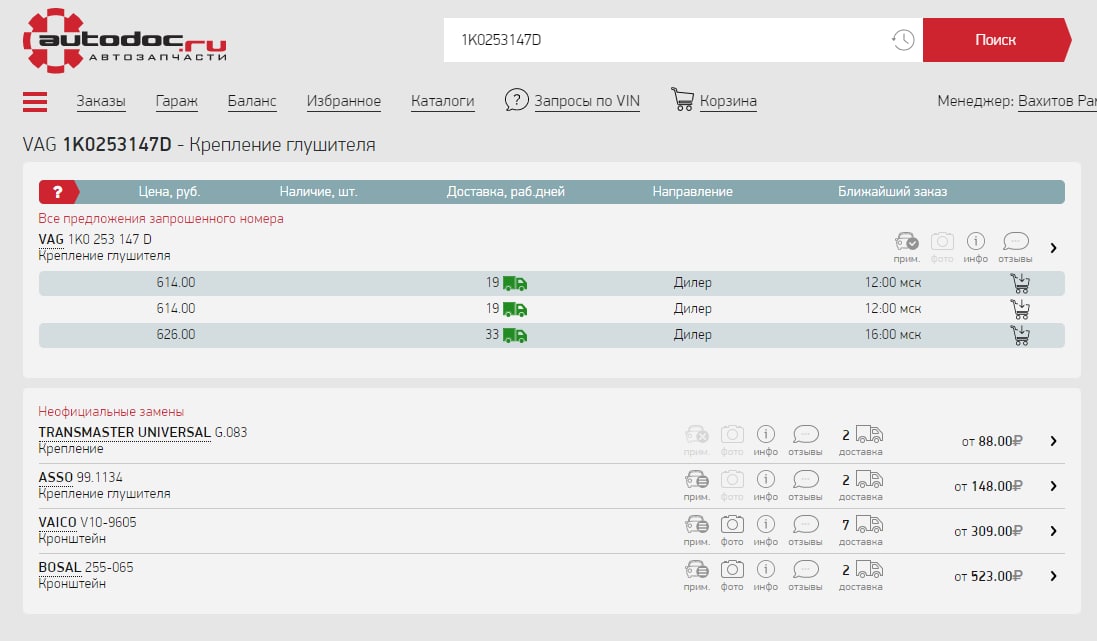Click the ASSO brand link

click(x=56, y=477)
